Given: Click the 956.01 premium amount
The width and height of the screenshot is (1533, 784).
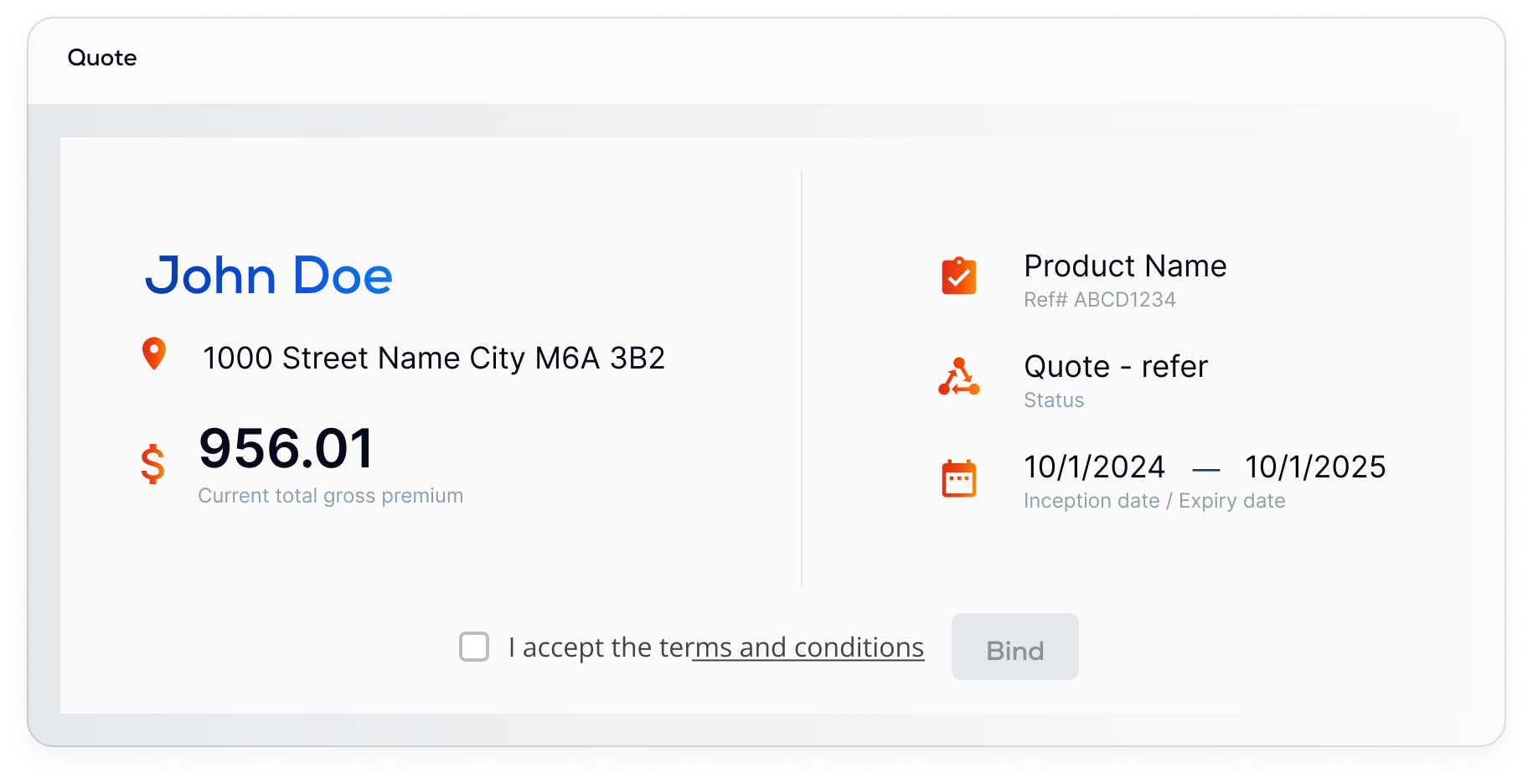Looking at the screenshot, I should pos(286,448).
